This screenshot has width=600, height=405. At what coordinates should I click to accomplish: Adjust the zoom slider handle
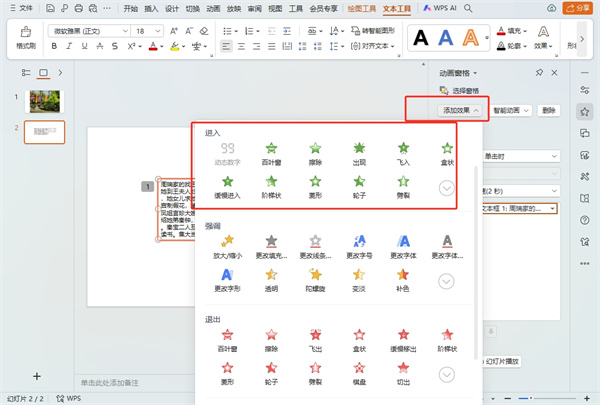[531, 398]
